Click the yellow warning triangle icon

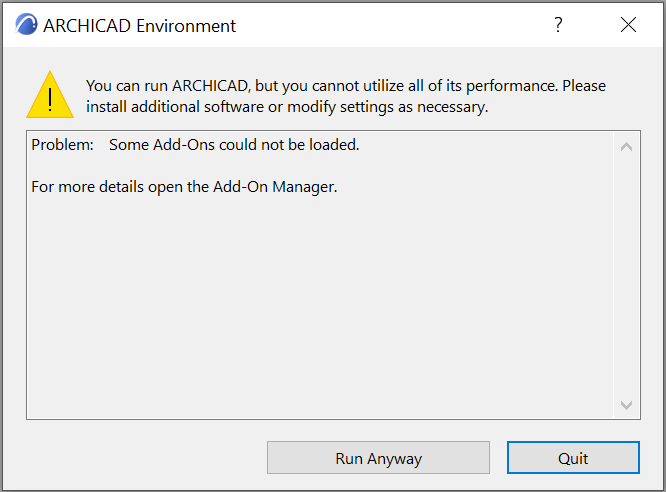pyautogui.click(x=49, y=96)
